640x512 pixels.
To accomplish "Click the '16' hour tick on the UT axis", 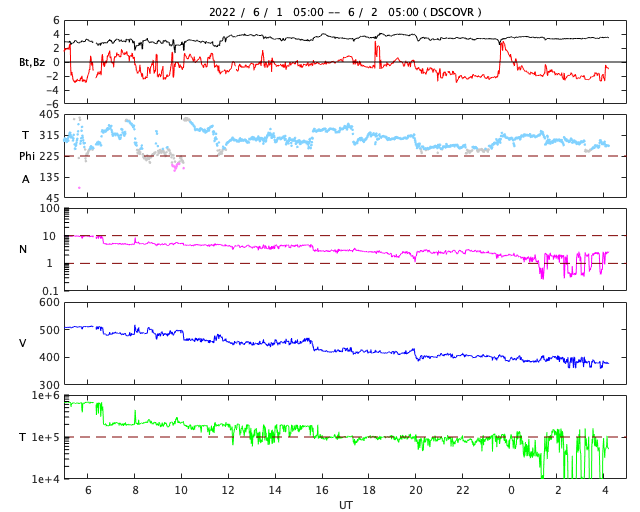I will pyautogui.click(x=322, y=490).
